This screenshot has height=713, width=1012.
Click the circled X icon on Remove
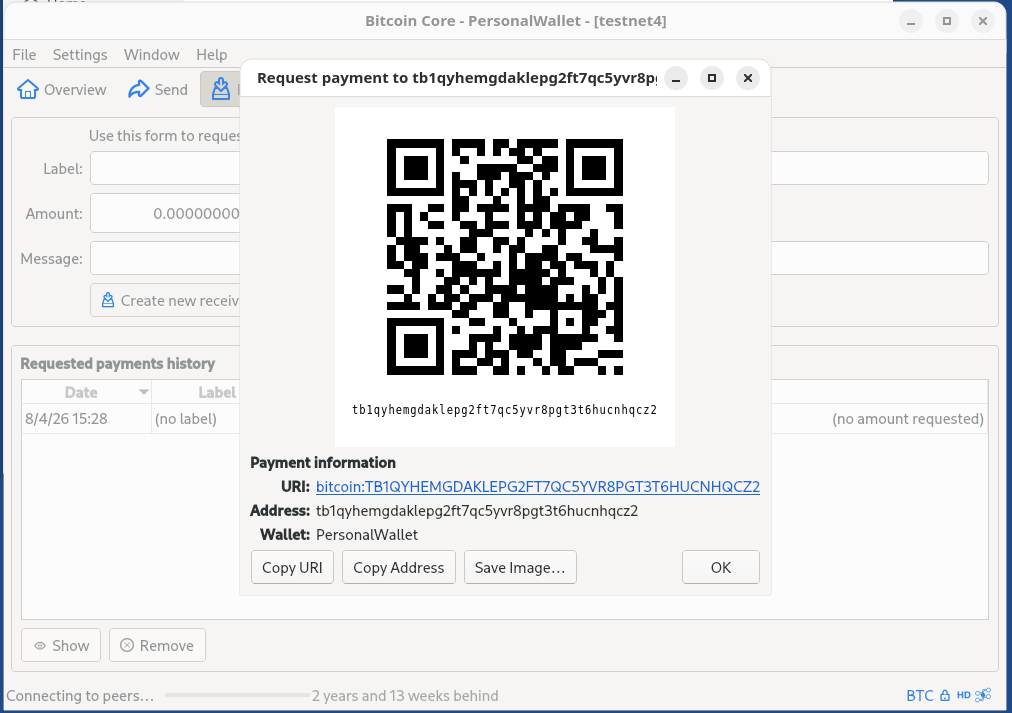pos(127,645)
